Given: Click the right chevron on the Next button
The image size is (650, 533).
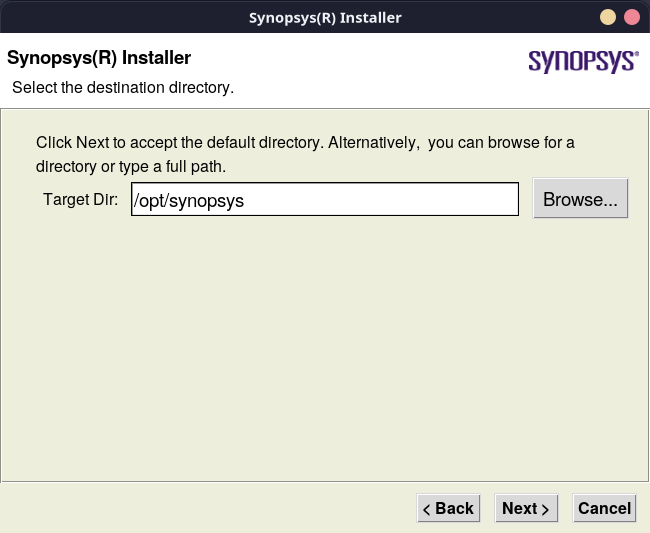Looking at the screenshot, I should point(546,509).
